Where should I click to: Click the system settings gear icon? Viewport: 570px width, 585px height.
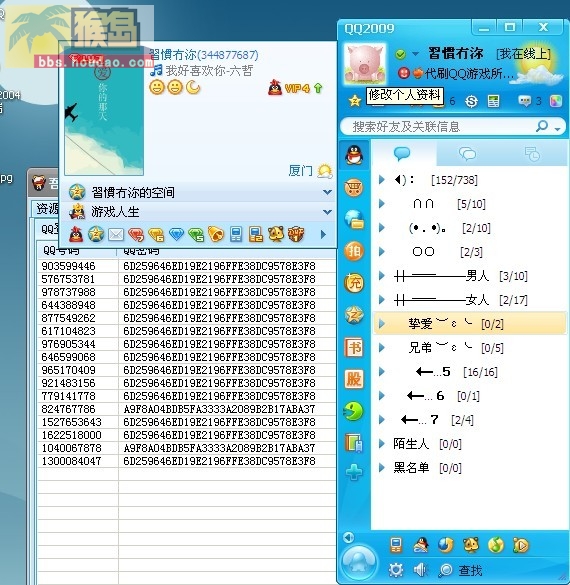tap(396, 570)
